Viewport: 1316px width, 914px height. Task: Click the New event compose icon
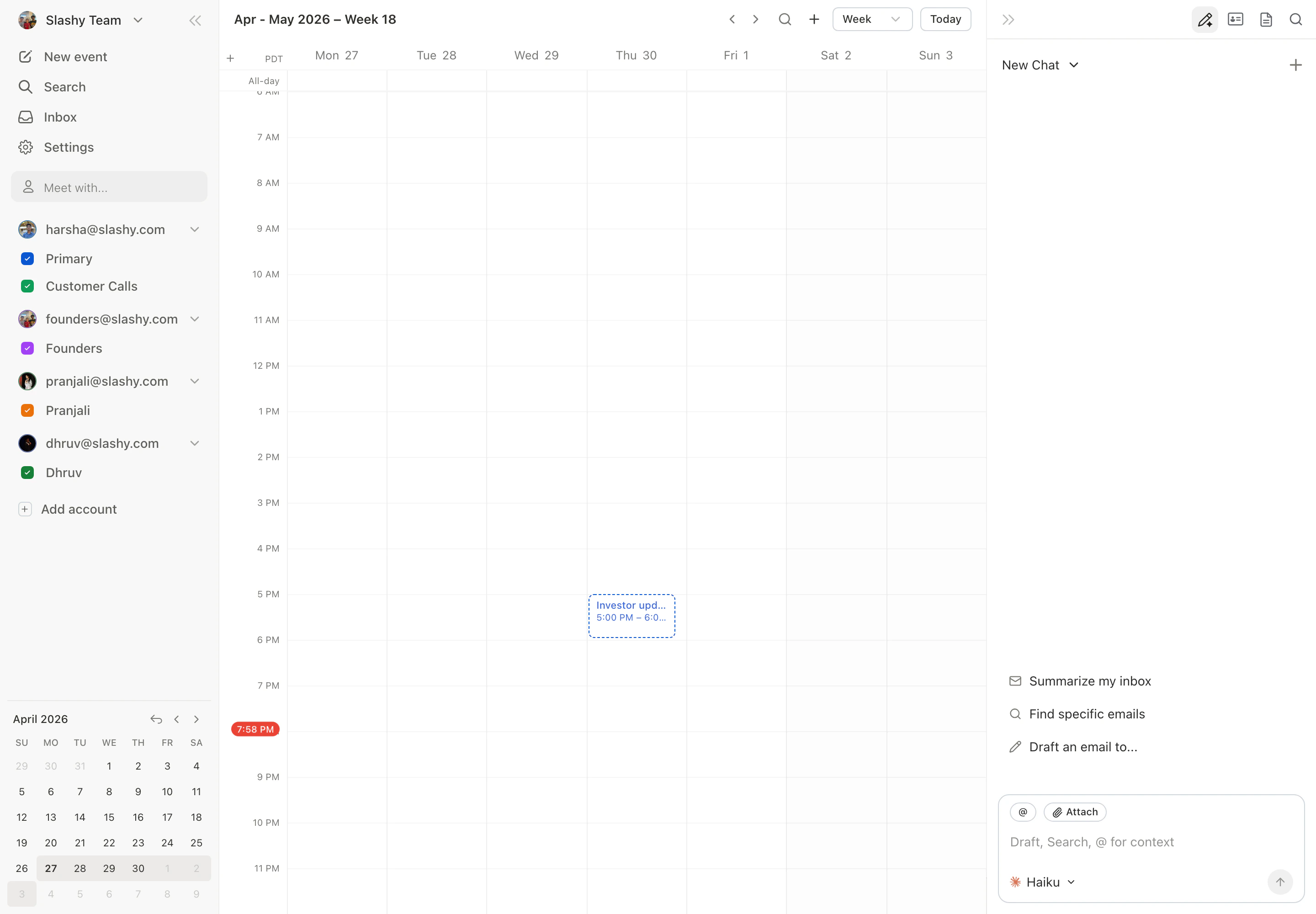point(25,57)
